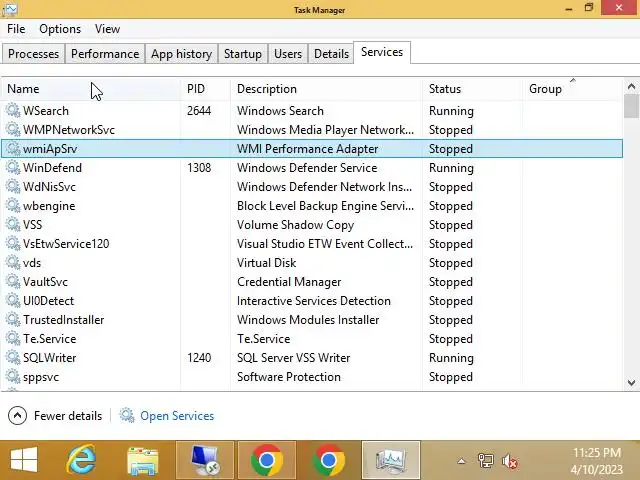Switch to the App history tab

pyautogui.click(x=181, y=54)
